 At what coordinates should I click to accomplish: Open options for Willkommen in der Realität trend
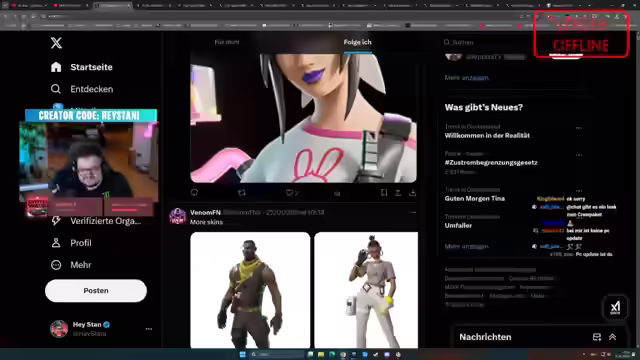[579, 128]
